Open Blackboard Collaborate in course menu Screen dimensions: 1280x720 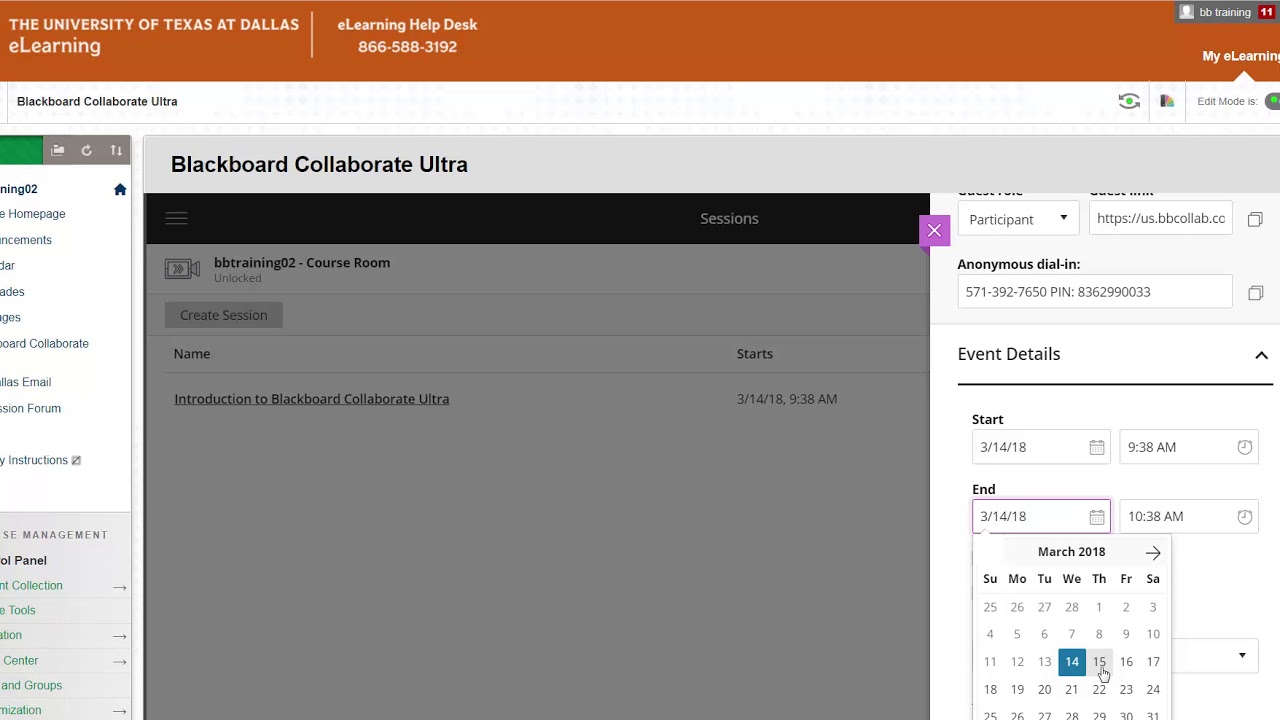(x=44, y=344)
